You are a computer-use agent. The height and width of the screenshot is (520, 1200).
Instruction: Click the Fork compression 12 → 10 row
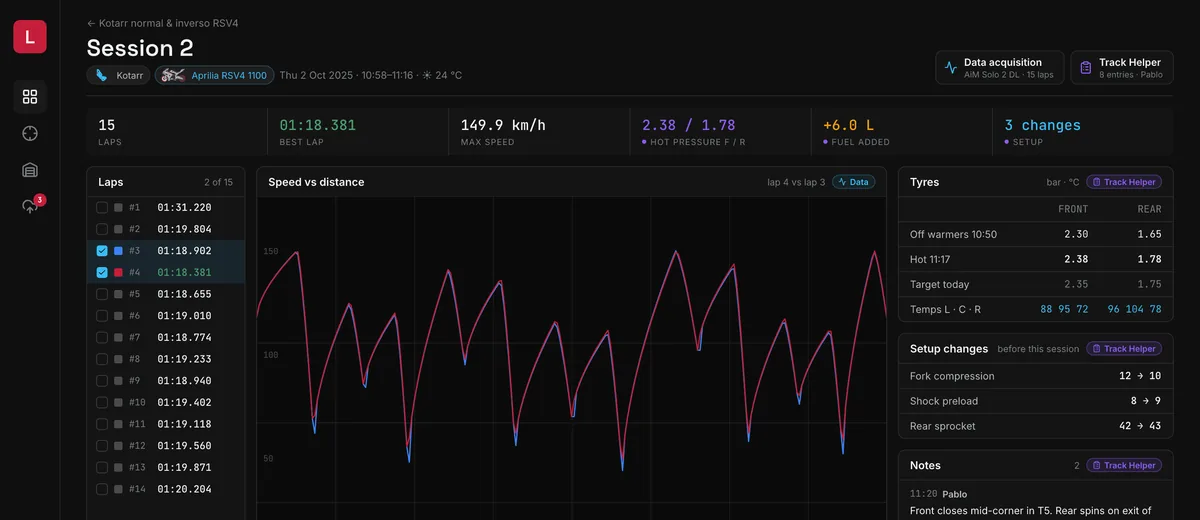tap(1036, 376)
